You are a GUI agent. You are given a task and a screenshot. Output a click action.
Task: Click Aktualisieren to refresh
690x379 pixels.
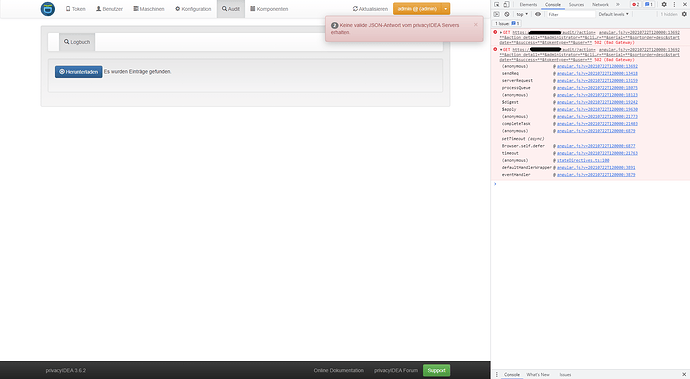[371, 9]
